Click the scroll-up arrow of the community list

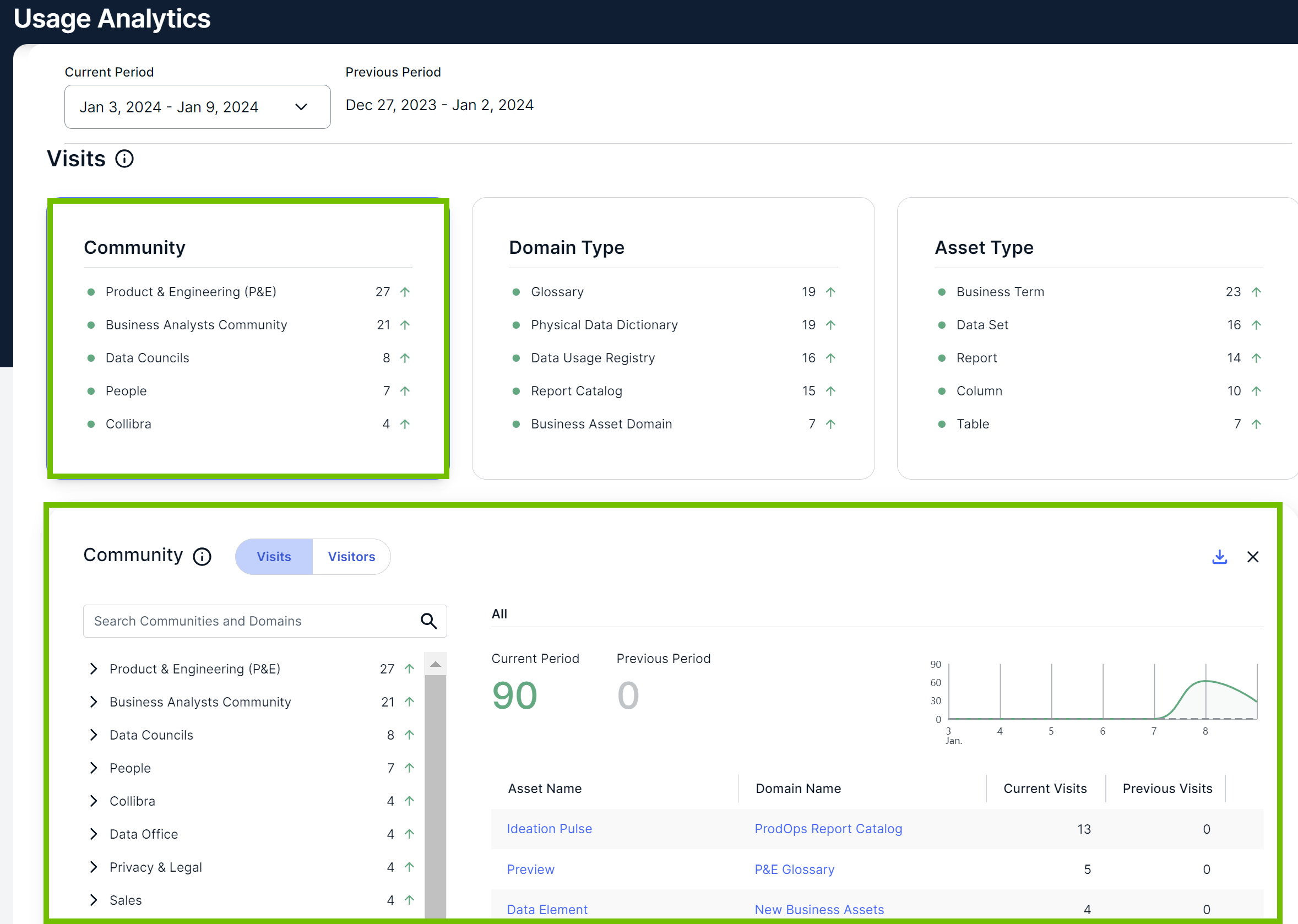[x=435, y=664]
